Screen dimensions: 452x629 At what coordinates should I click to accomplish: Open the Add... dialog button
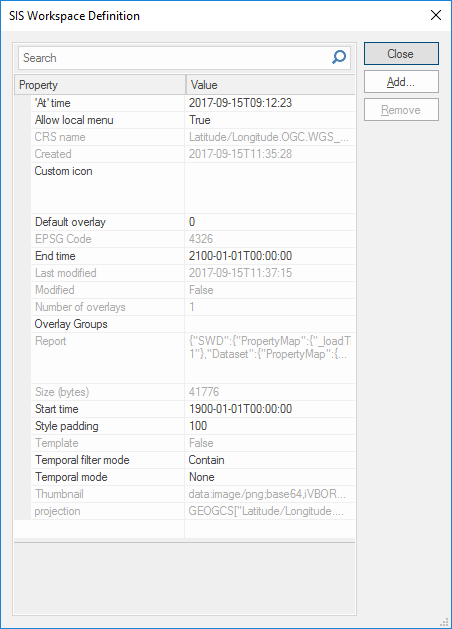401,82
